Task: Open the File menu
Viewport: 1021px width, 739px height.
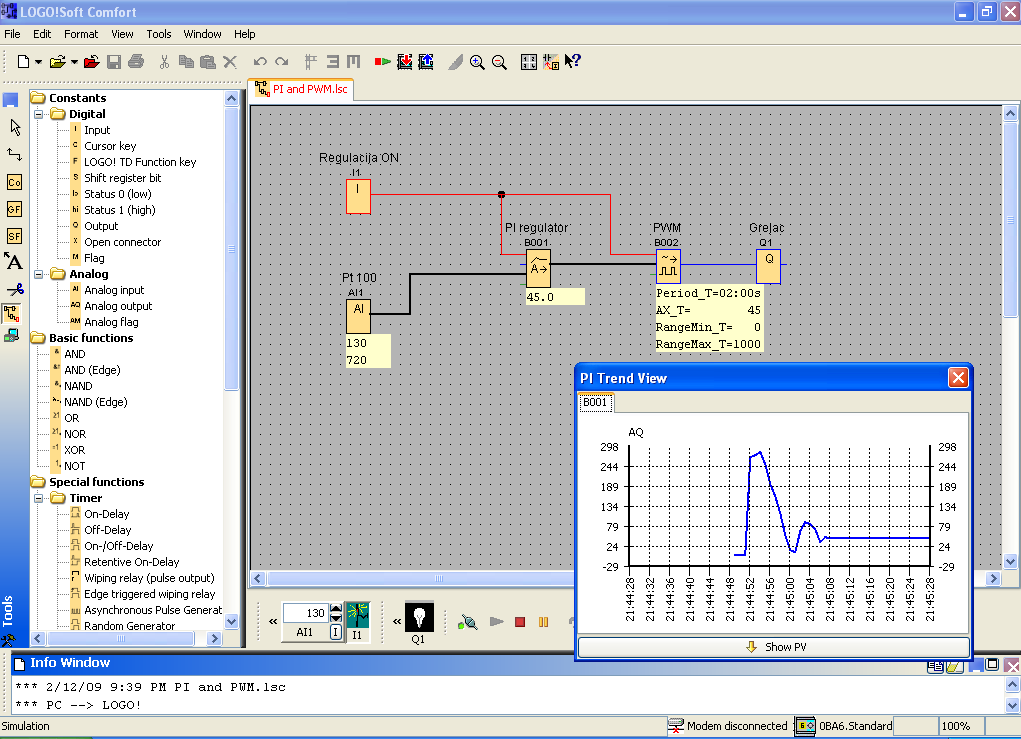Action: (x=12, y=34)
